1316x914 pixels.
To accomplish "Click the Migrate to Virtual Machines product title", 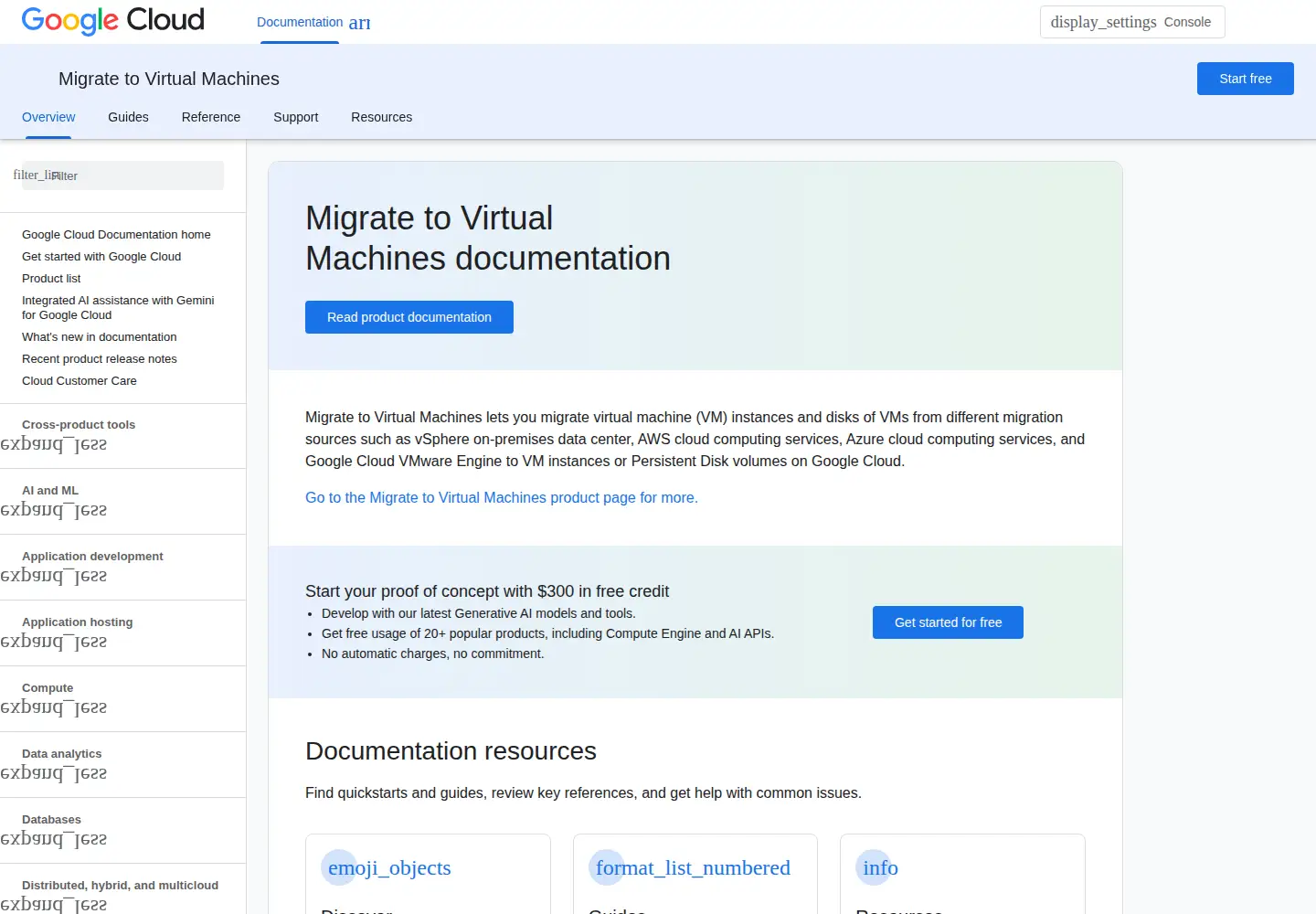I will pyautogui.click(x=169, y=79).
